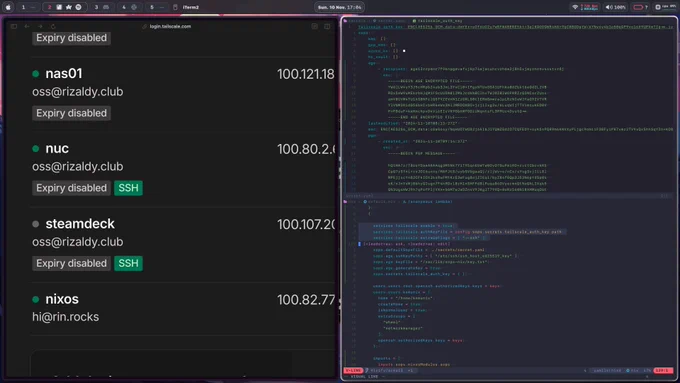The width and height of the screenshot is (680, 383).
Task: Click the BEGIN PGP MESSAGE line in editor
Action: (422, 154)
